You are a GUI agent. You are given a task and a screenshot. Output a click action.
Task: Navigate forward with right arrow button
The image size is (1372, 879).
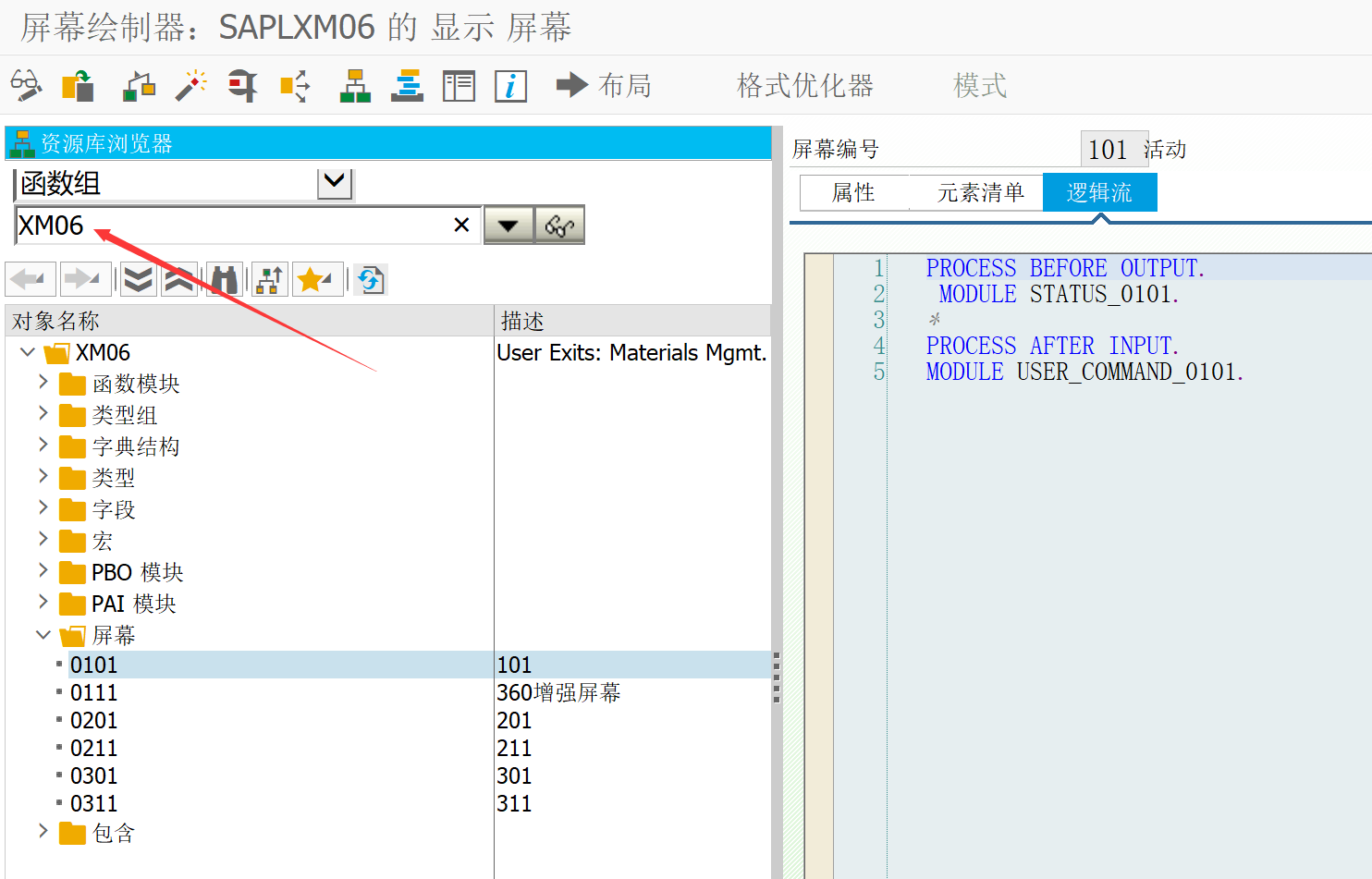point(84,279)
